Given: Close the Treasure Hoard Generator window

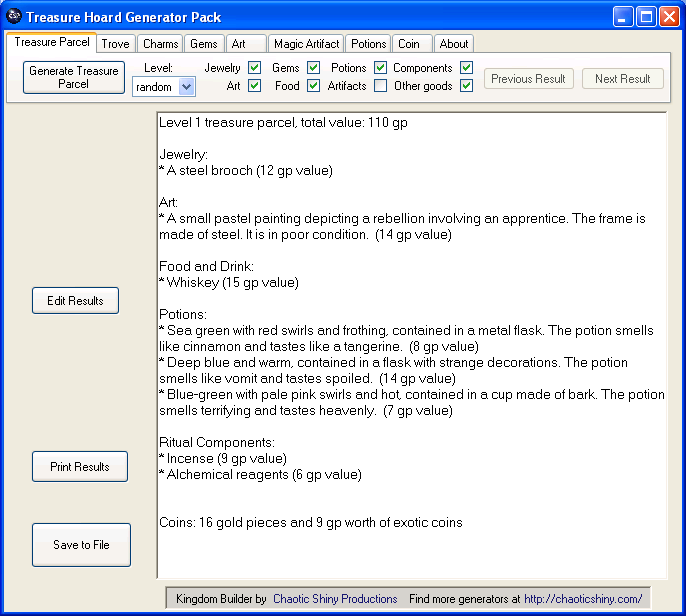Looking at the screenshot, I should coord(669,17).
